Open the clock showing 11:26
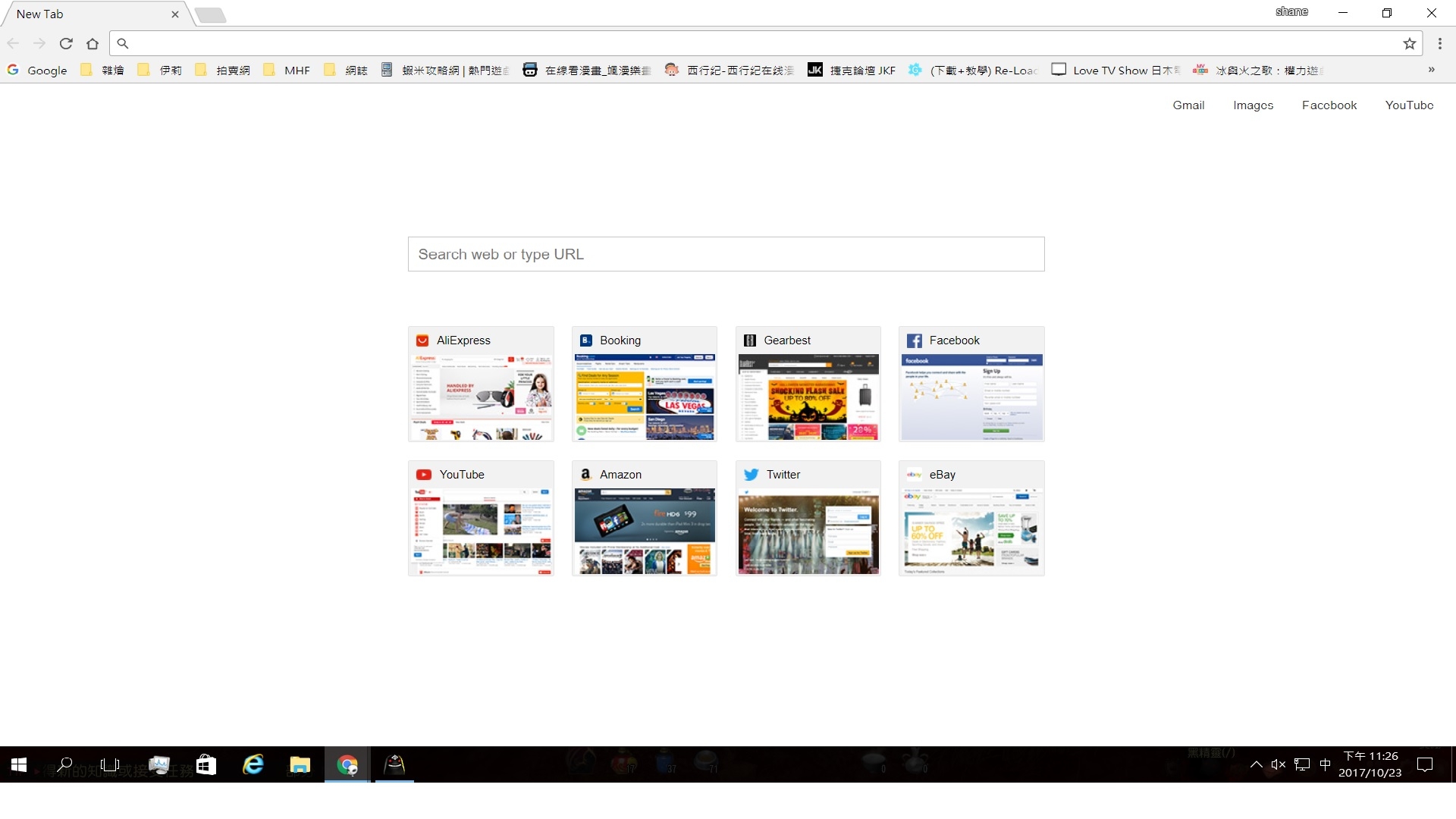 tap(1370, 764)
